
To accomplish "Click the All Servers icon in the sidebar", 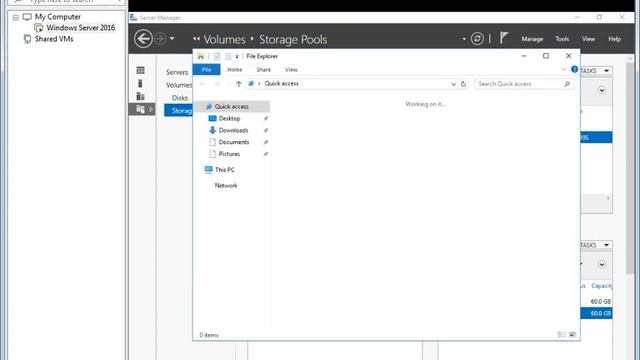I will click(140, 96).
